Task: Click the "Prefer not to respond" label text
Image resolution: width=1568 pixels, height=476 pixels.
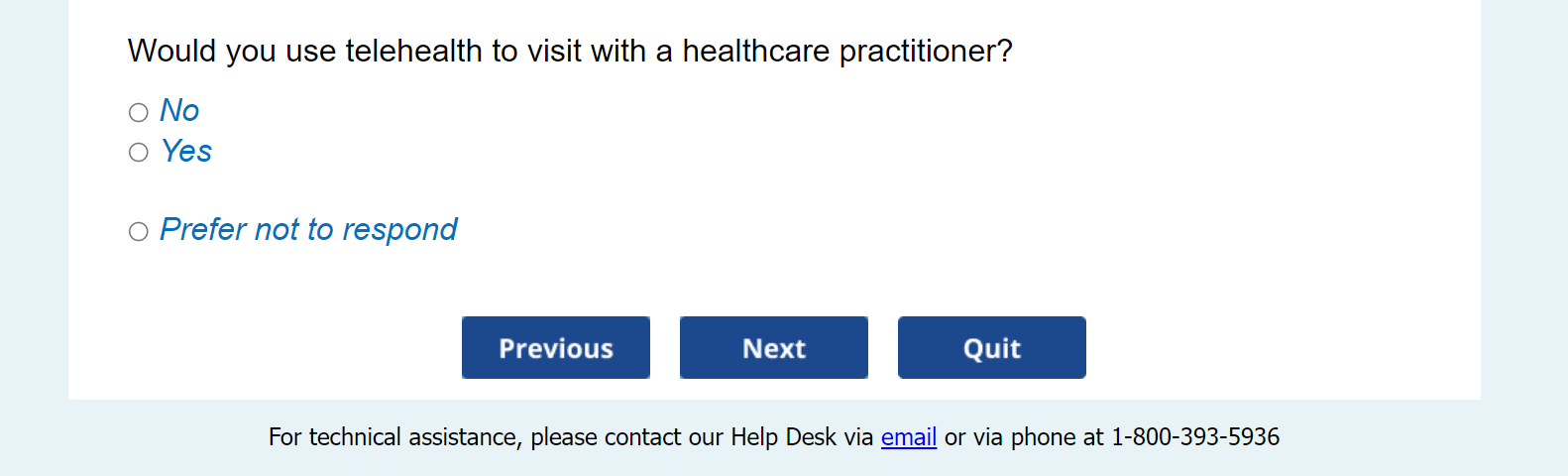Action: tap(307, 229)
